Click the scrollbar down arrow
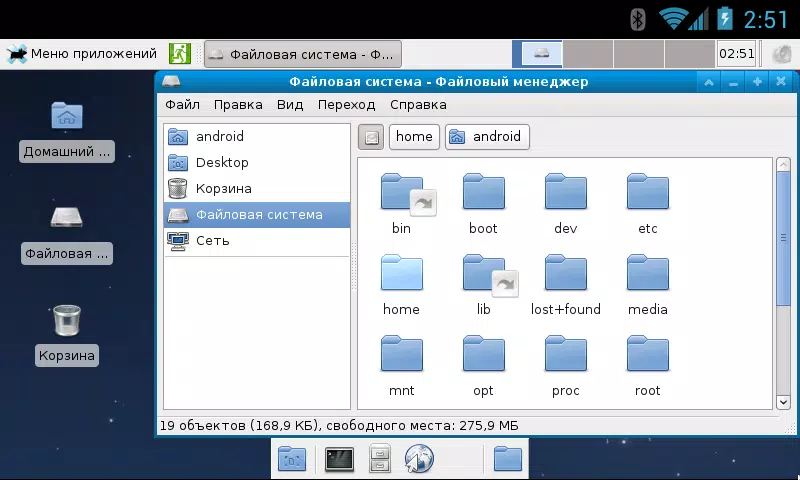Screen dimensions: 800x480 tap(783, 402)
